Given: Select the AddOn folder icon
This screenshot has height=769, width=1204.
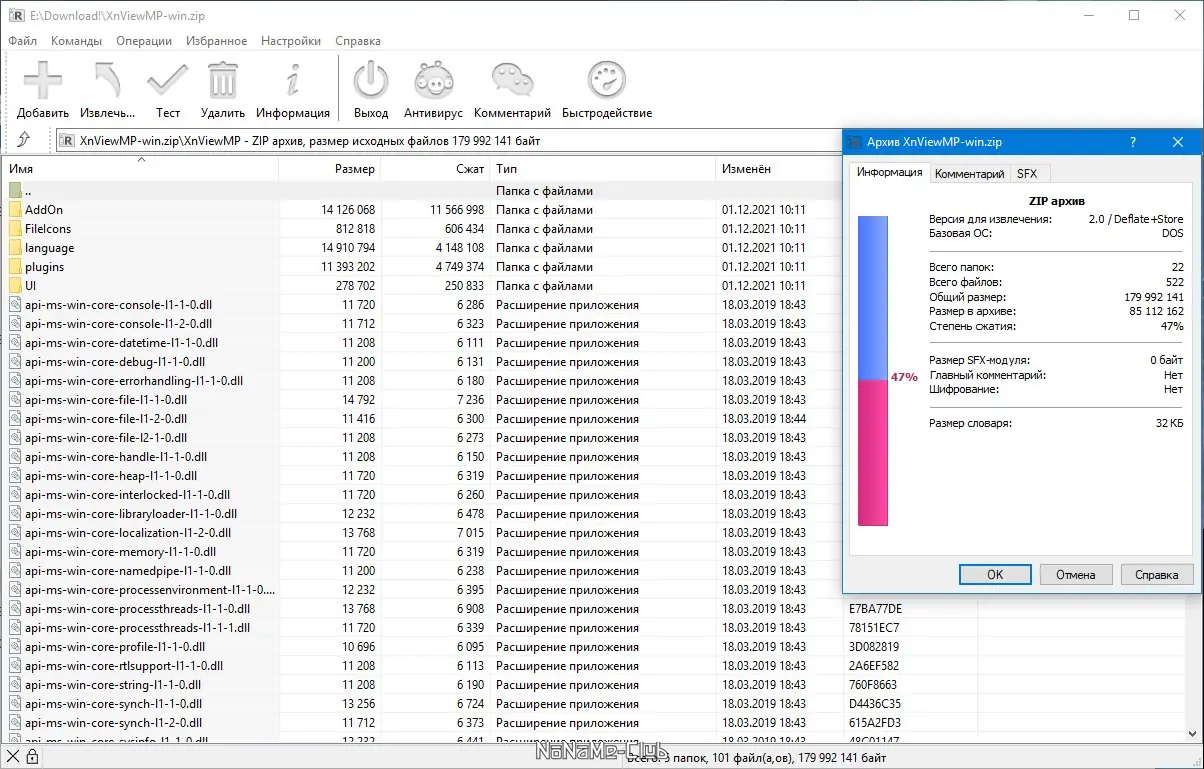Looking at the screenshot, I should [15, 210].
